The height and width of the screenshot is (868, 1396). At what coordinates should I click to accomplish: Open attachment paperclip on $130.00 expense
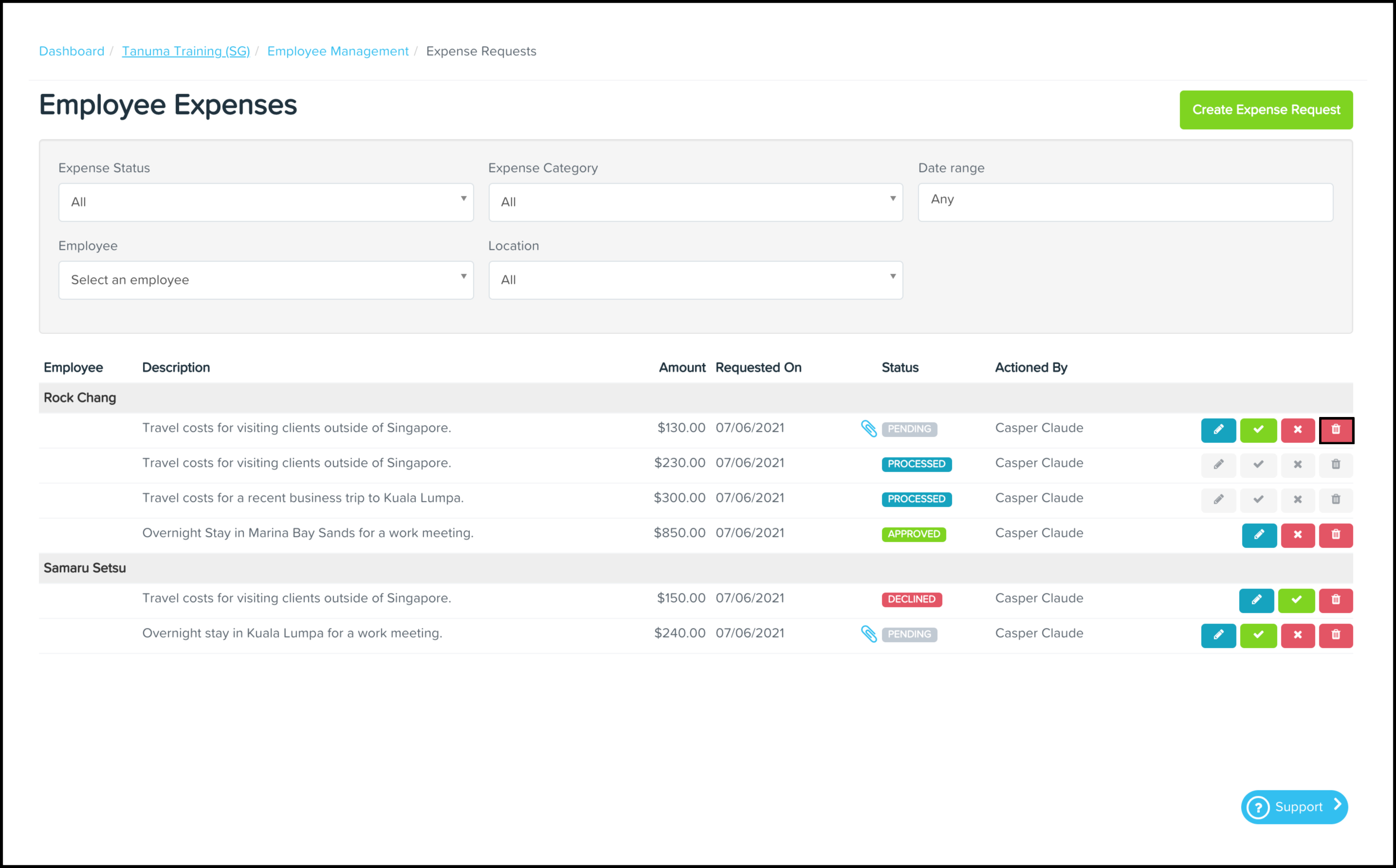pyautogui.click(x=868, y=429)
